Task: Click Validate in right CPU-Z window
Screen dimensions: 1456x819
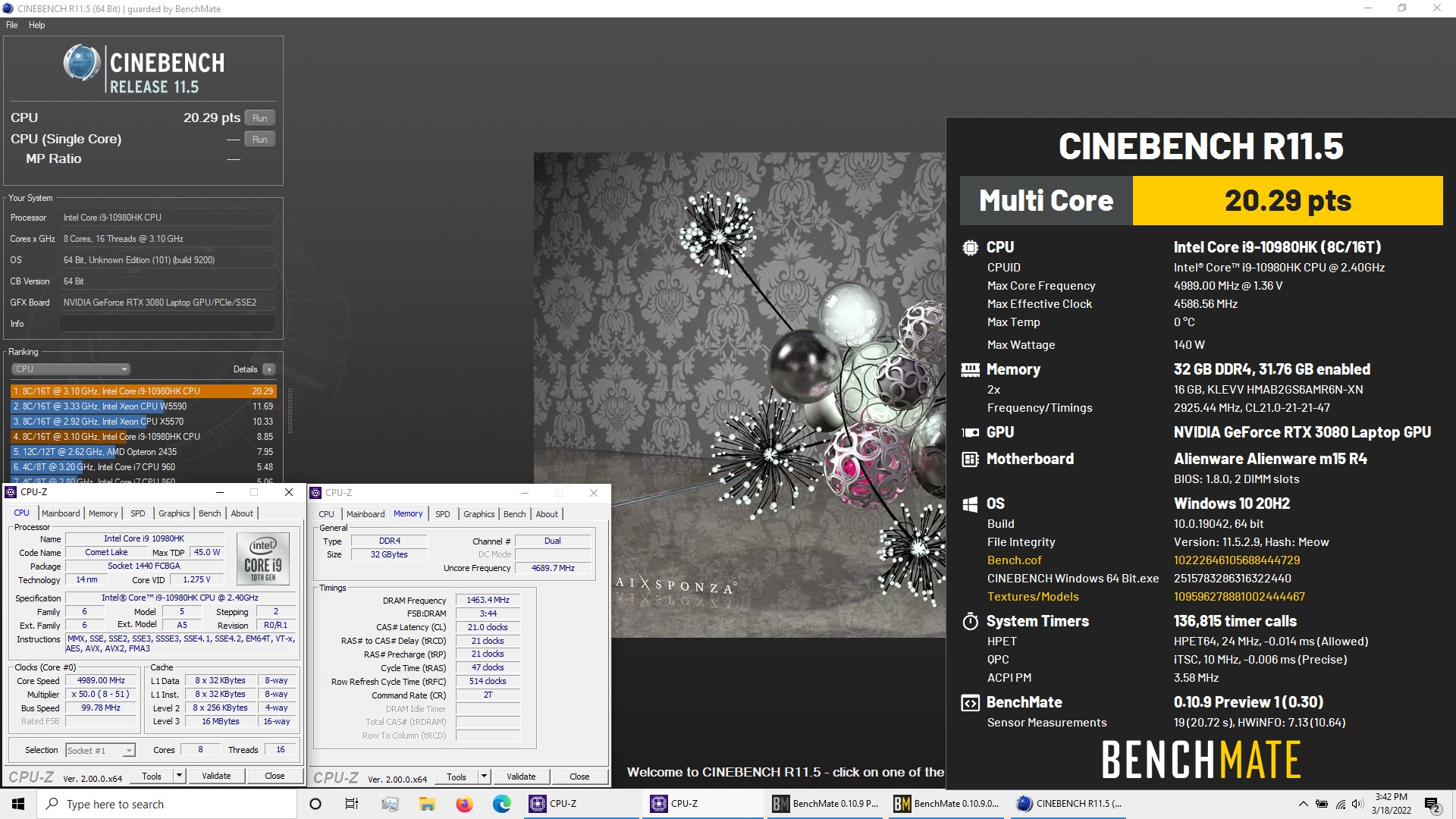Action: [x=521, y=777]
